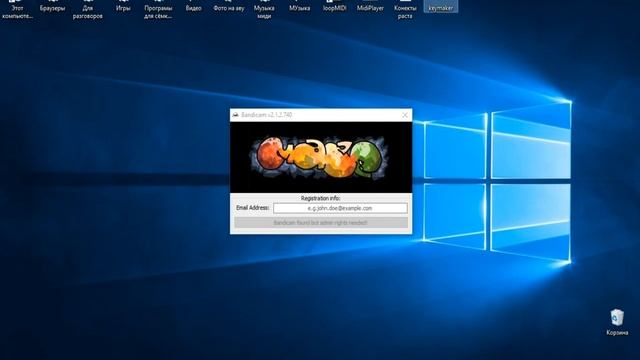
Task: Click the Email Address input field
Action: click(x=340, y=208)
